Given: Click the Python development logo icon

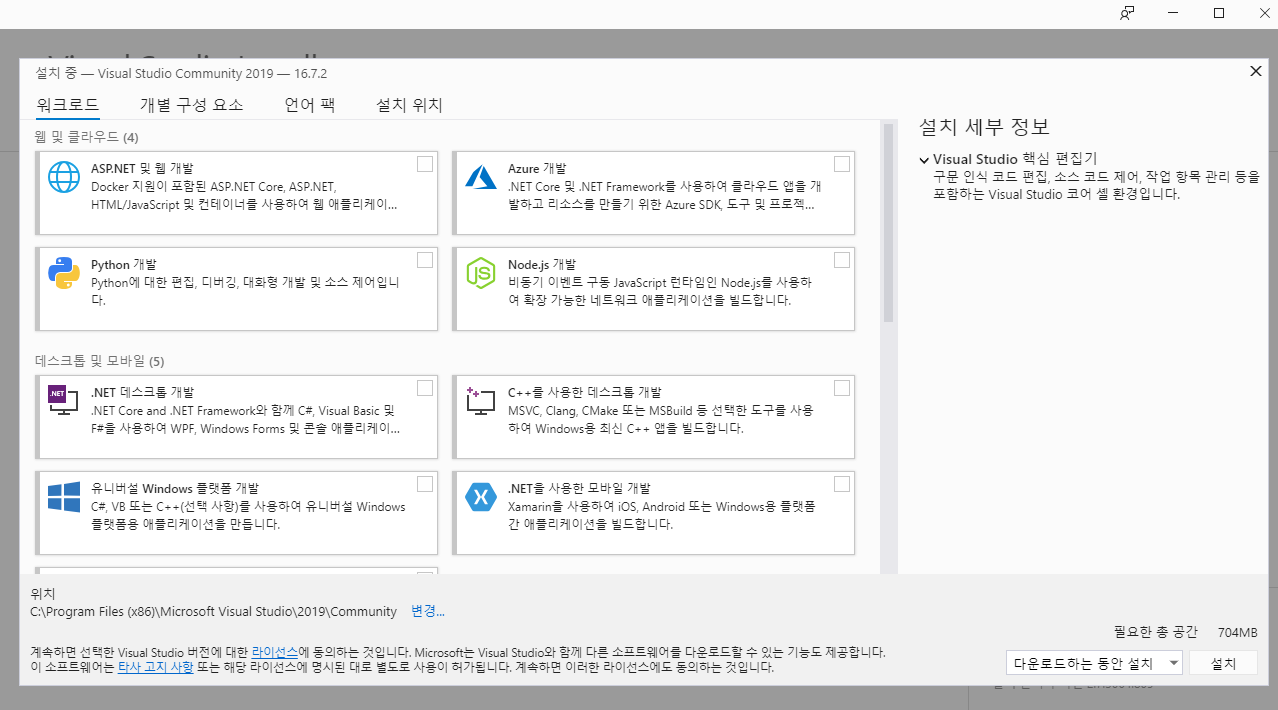Looking at the screenshot, I should pyautogui.click(x=64, y=273).
